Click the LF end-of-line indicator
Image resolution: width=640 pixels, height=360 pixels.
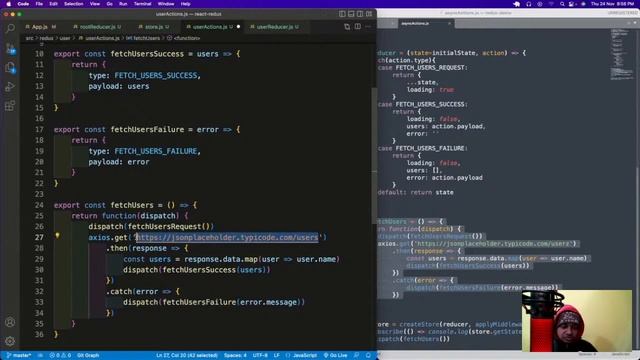pos(277,355)
